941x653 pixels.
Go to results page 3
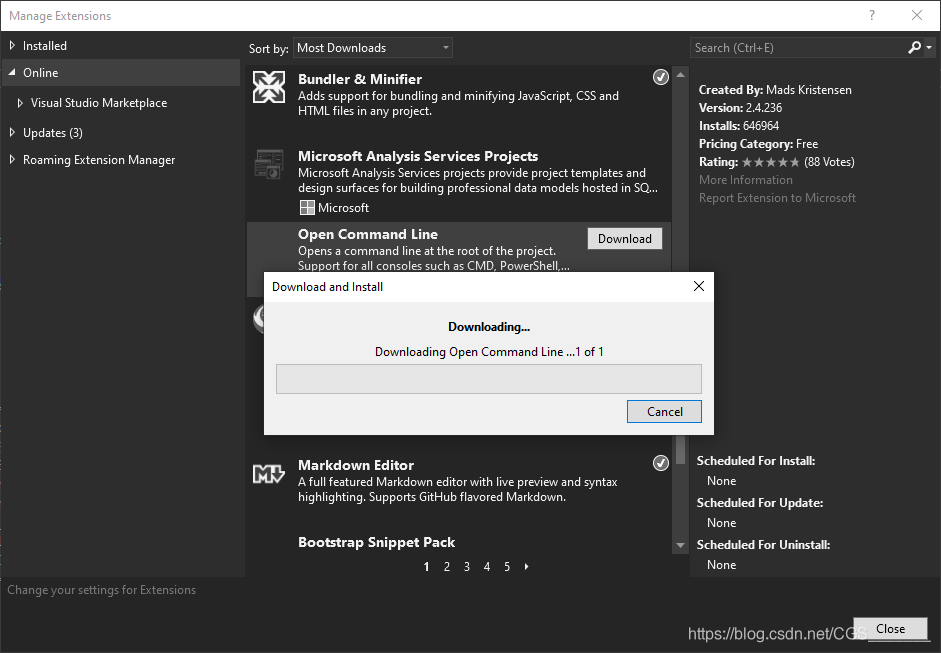(x=466, y=566)
